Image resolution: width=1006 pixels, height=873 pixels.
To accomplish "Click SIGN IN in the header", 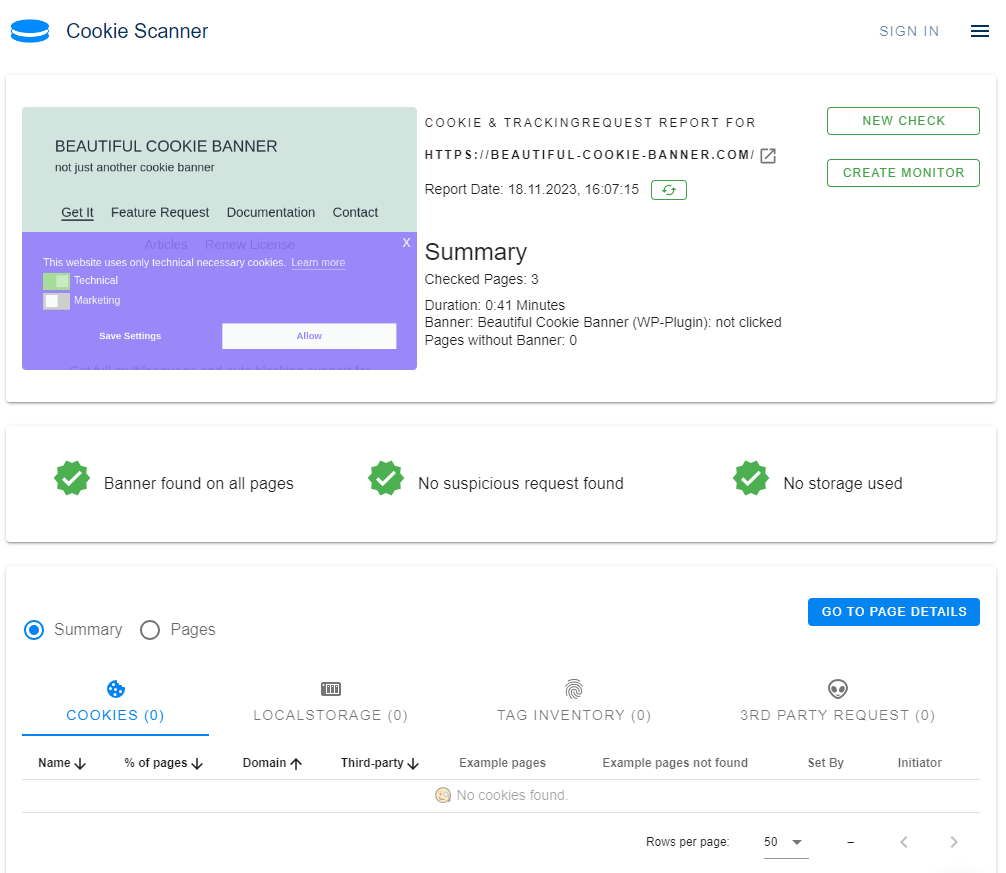I will click(909, 31).
